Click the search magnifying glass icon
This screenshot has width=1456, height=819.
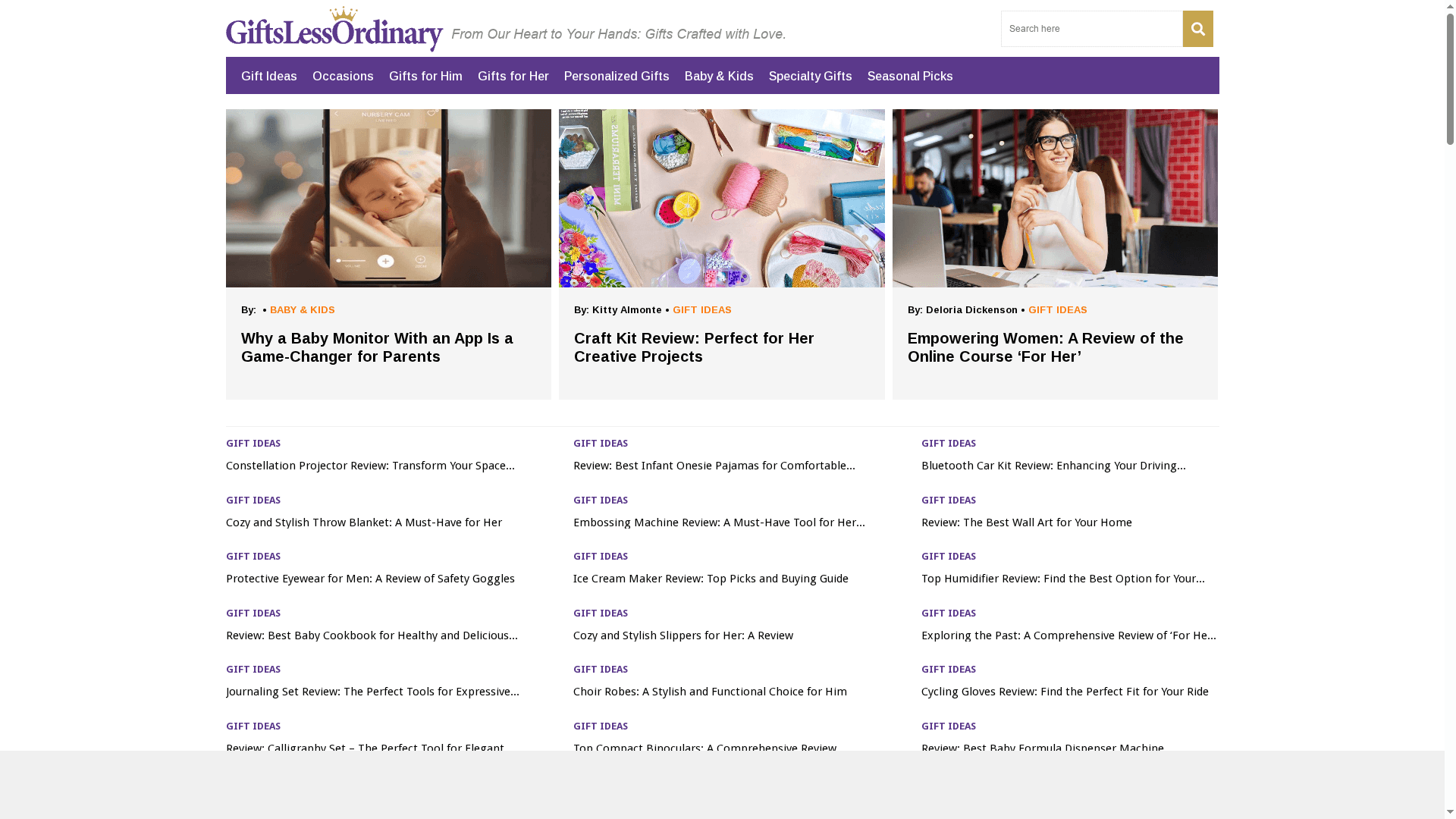[x=1197, y=28]
